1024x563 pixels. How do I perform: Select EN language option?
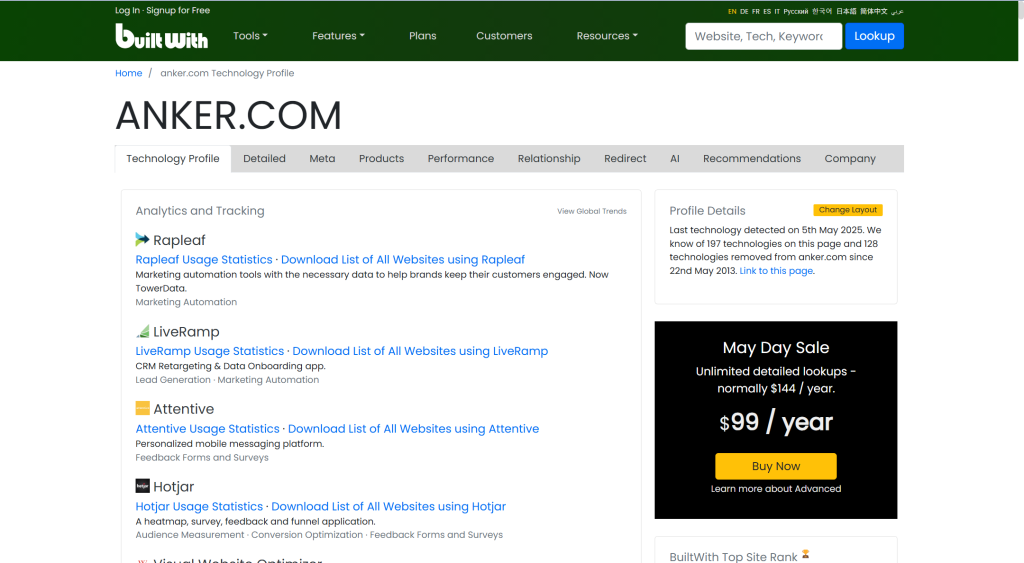(x=732, y=11)
